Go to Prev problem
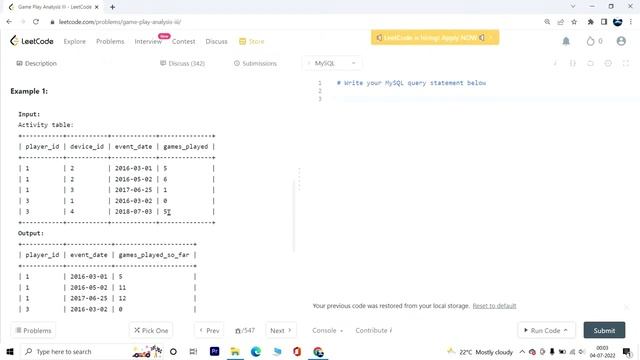 pyautogui.click(x=209, y=330)
